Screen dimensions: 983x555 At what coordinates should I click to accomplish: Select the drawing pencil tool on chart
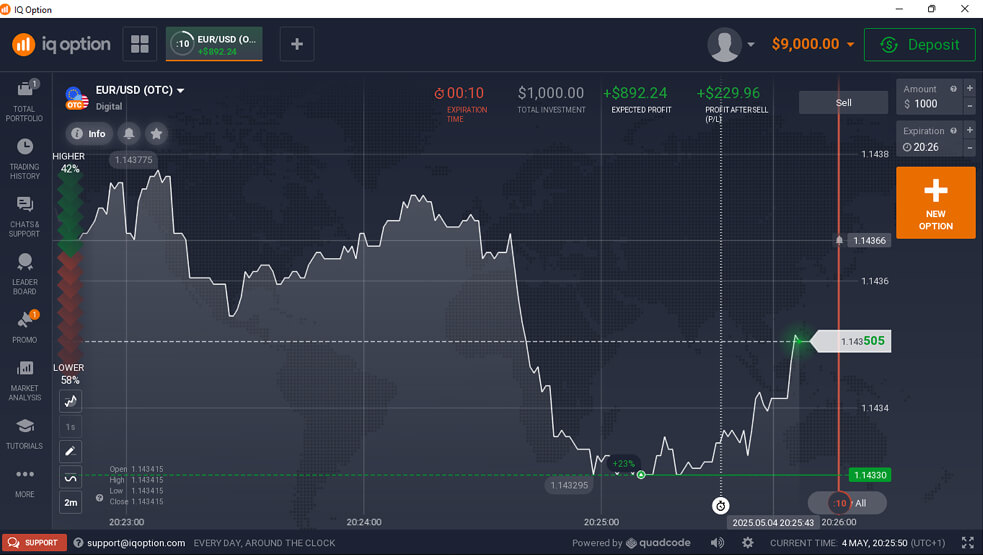coord(71,451)
